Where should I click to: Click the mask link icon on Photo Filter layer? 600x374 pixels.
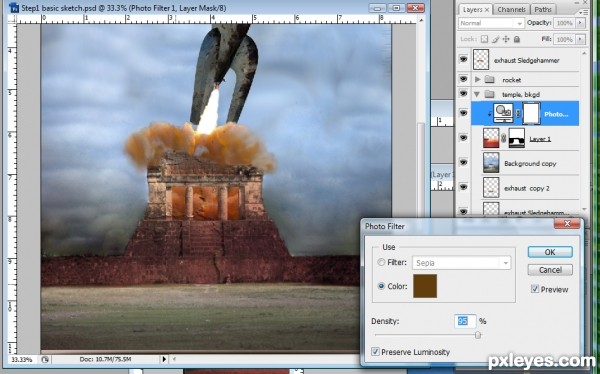point(518,113)
